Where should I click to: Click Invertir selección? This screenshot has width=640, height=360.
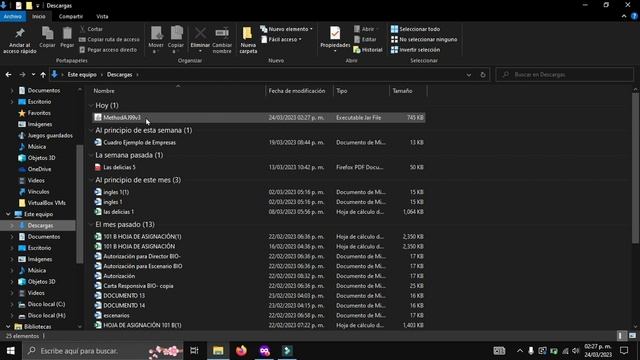pyautogui.click(x=416, y=50)
